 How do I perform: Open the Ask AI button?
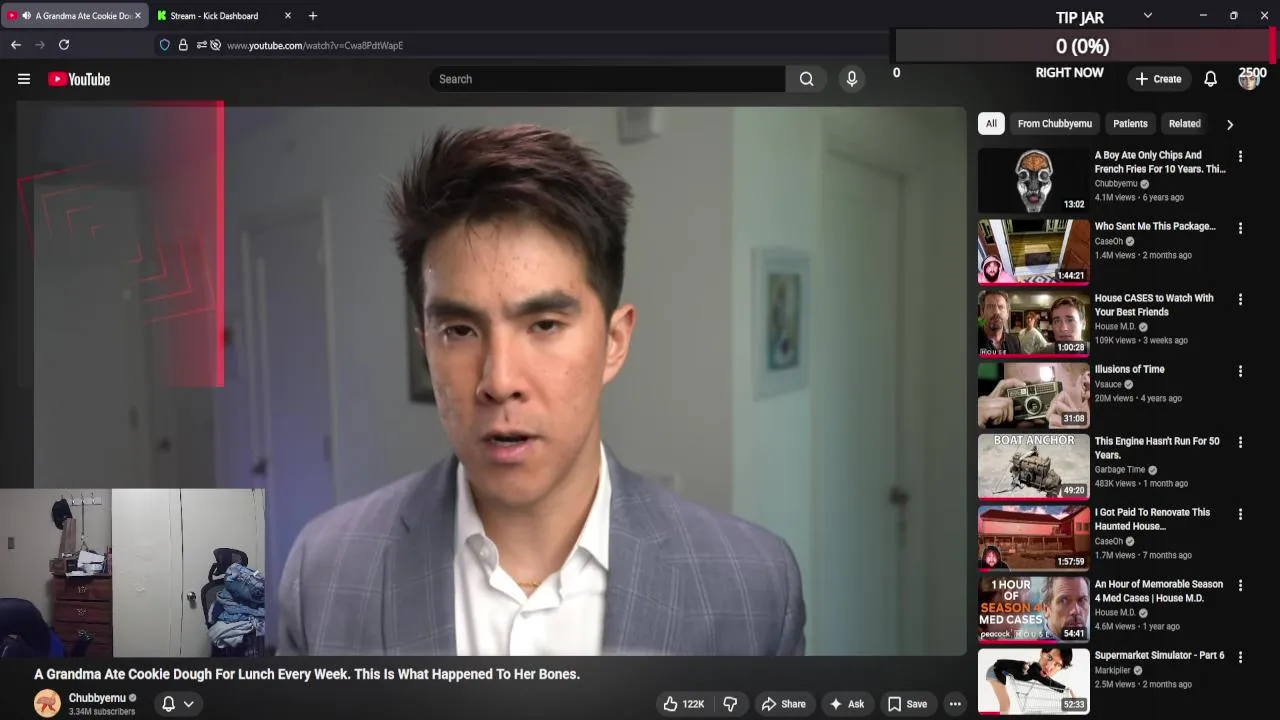click(846, 704)
